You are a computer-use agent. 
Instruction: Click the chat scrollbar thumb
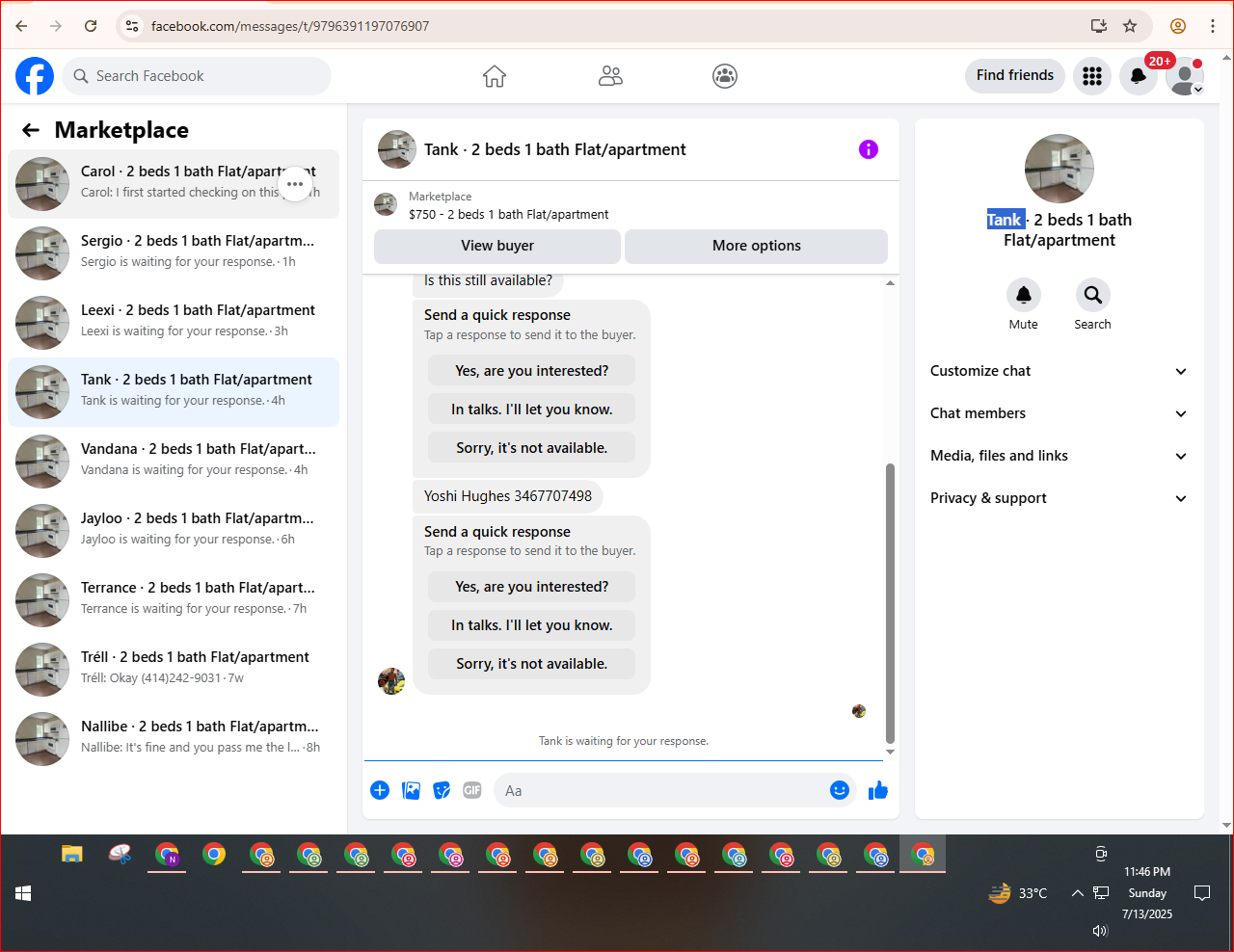point(890,604)
